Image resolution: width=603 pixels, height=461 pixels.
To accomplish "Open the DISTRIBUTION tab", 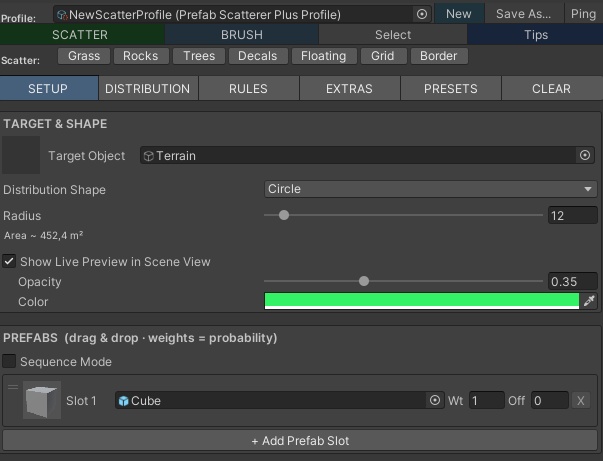I will coord(148,88).
